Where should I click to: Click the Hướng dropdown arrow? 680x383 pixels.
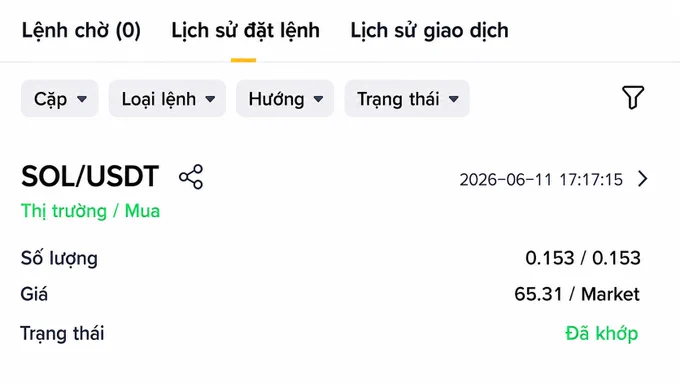coord(318,99)
